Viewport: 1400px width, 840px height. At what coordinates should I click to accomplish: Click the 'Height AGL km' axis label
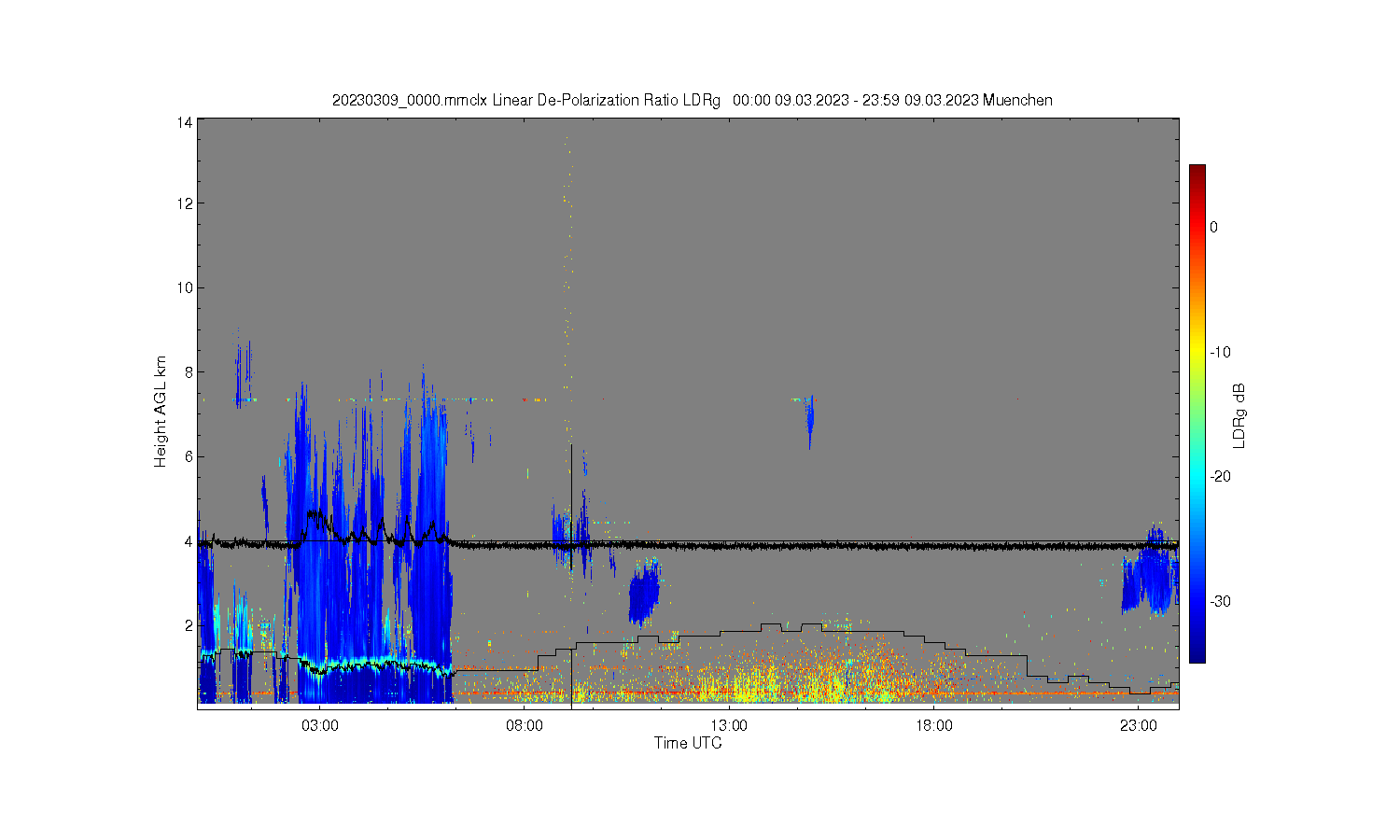pyautogui.click(x=160, y=412)
